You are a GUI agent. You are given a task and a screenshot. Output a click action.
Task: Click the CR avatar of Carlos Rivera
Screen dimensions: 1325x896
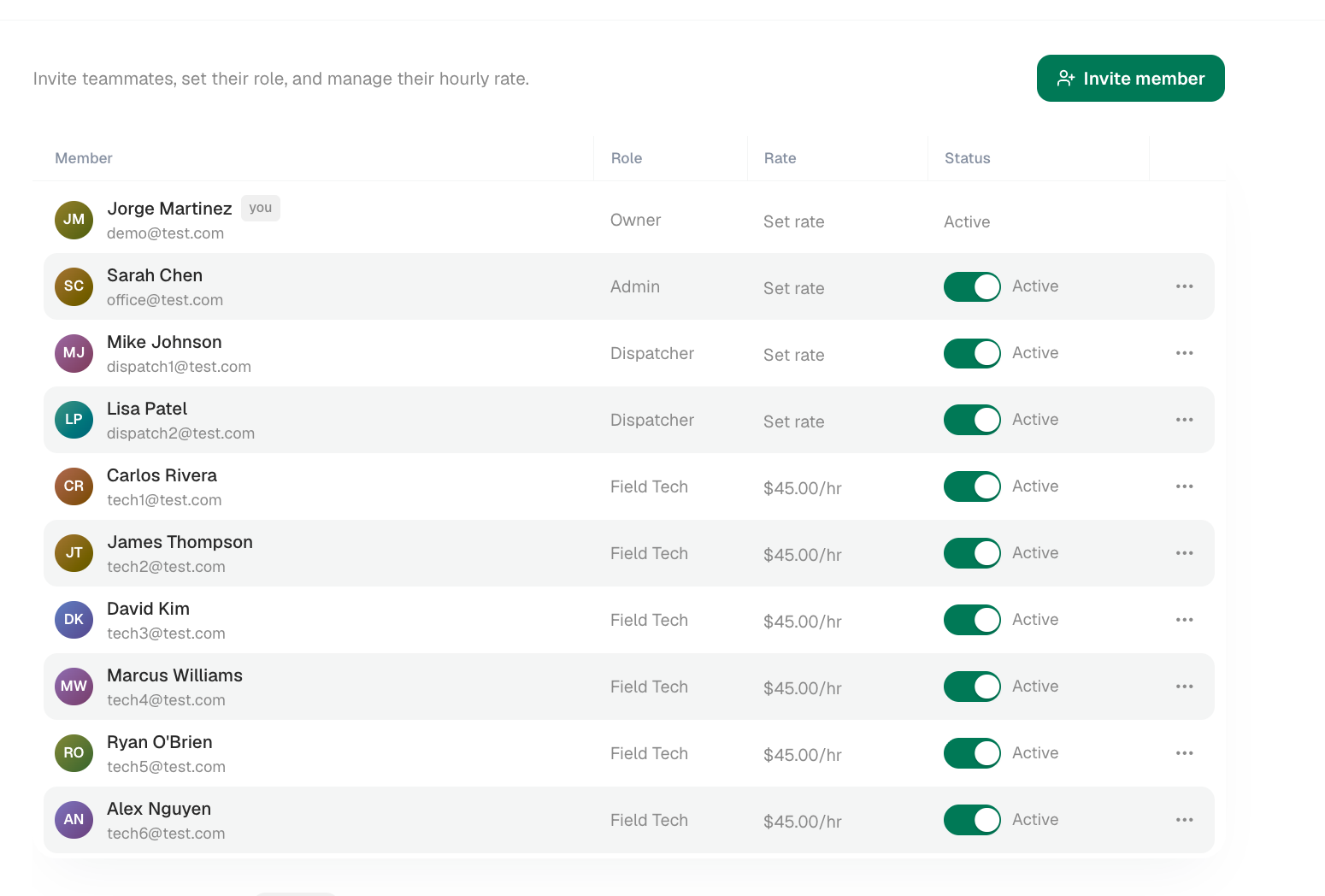tap(74, 486)
